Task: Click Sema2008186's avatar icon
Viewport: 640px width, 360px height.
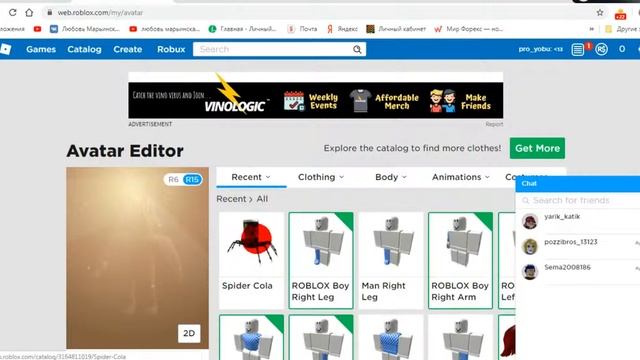Action: pos(530,272)
